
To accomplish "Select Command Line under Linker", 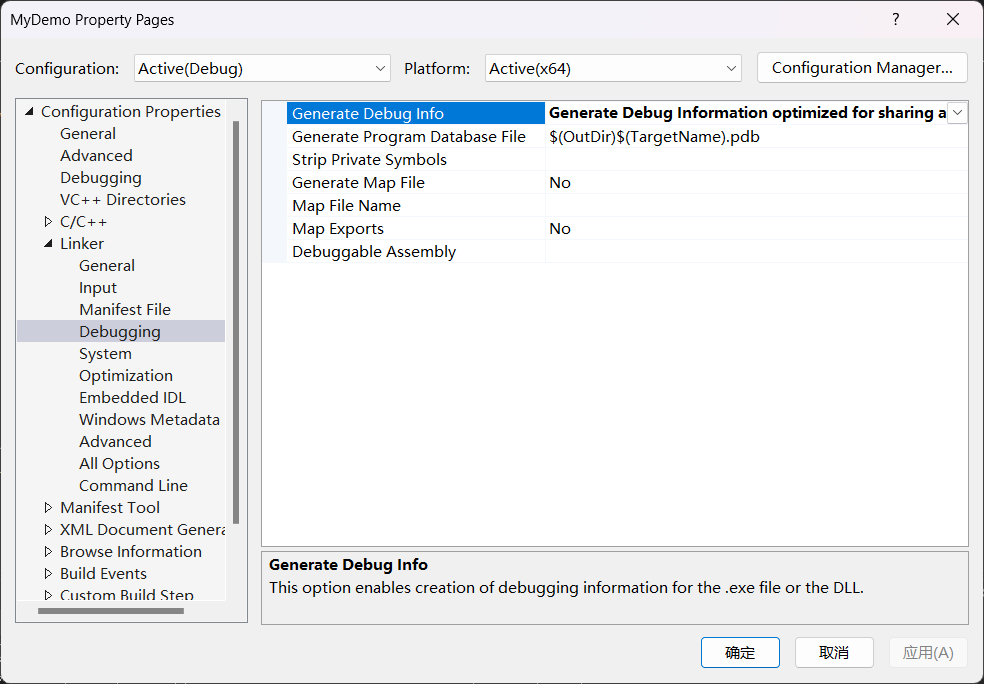I will point(133,485).
